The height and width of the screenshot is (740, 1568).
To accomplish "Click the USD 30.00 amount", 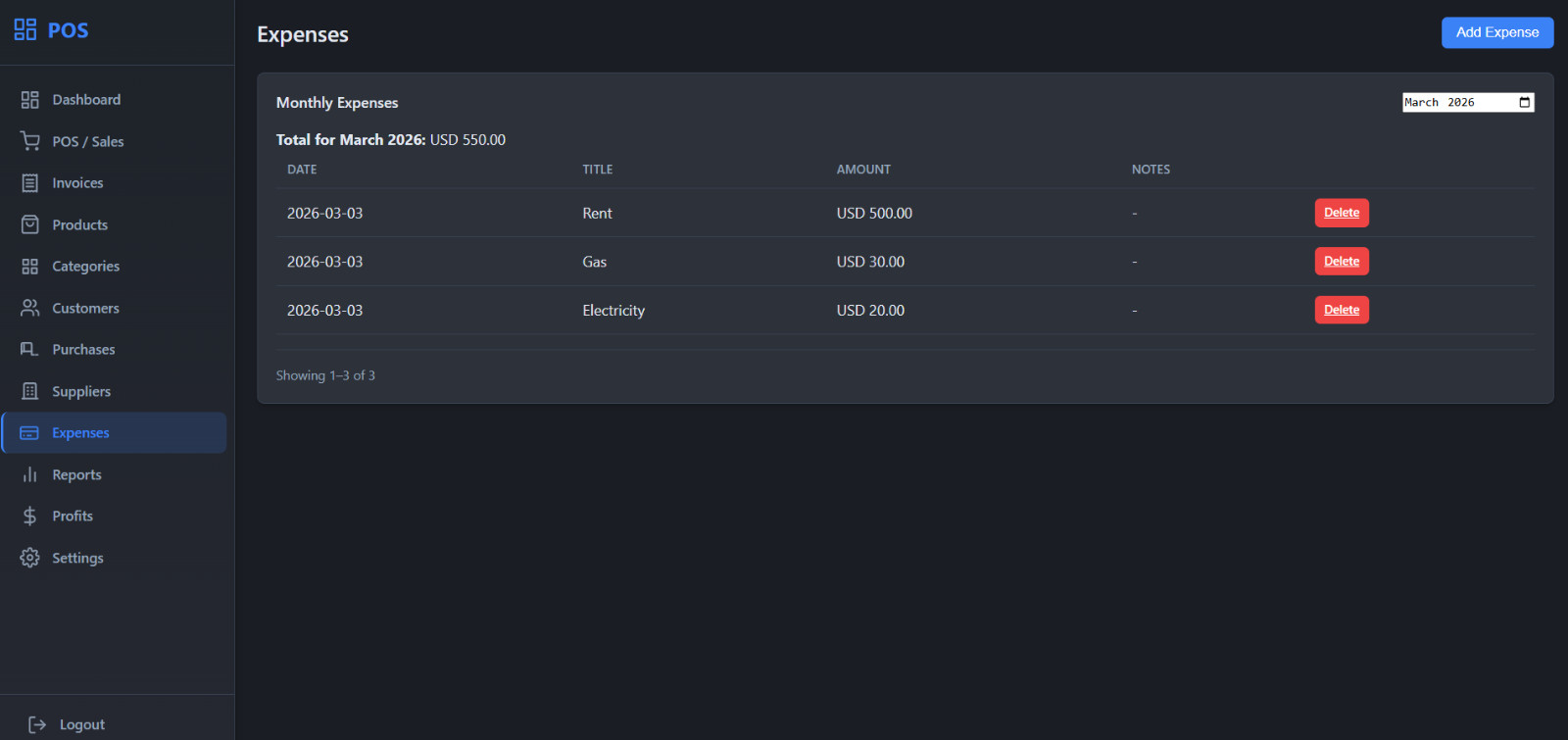I will point(870,262).
